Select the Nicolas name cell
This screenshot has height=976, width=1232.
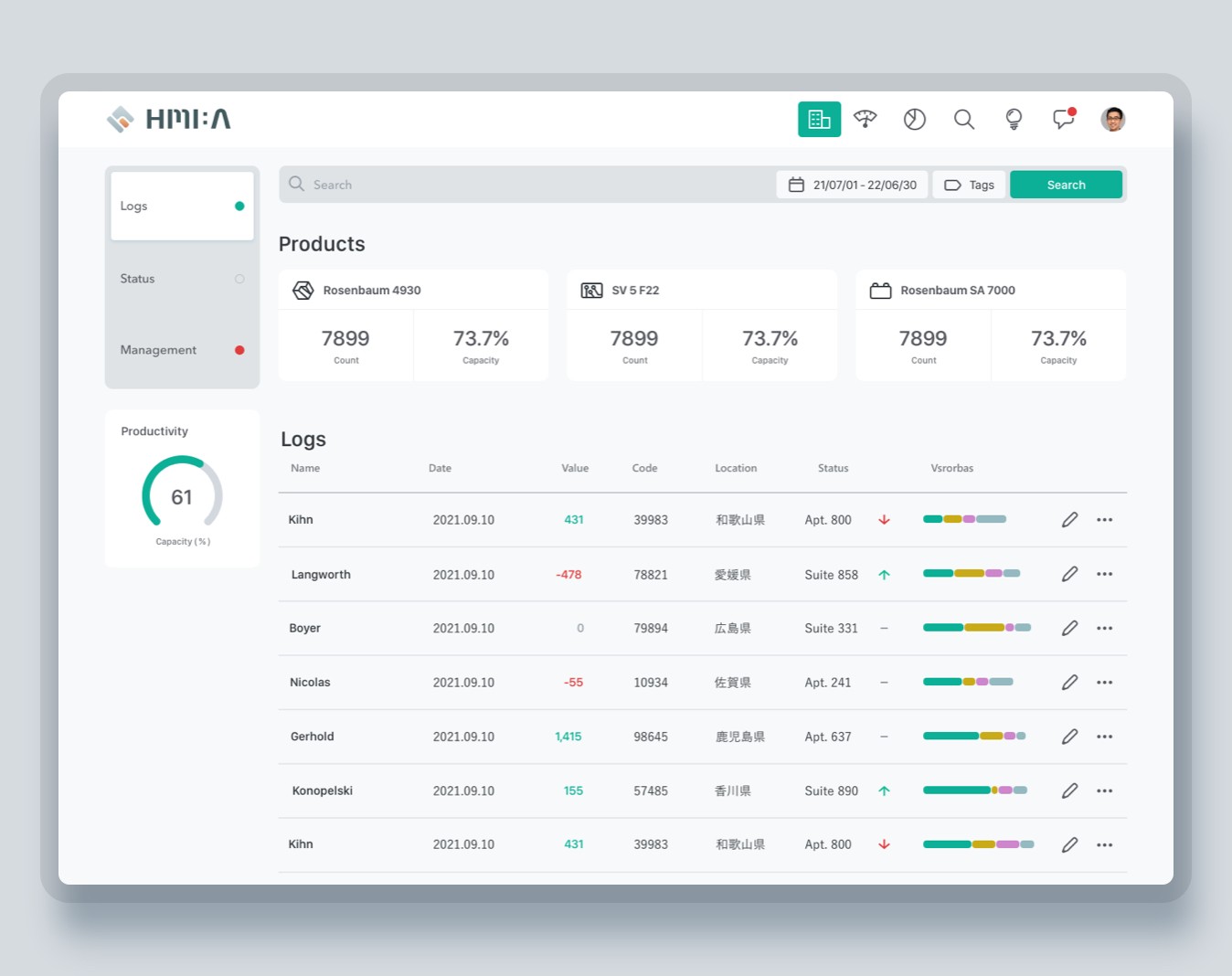pos(310,683)
